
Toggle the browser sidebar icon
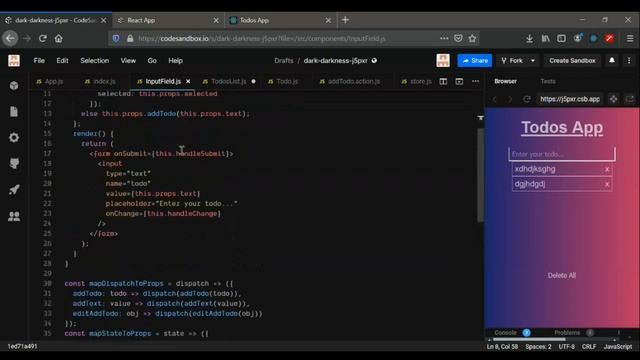(562, 38)
